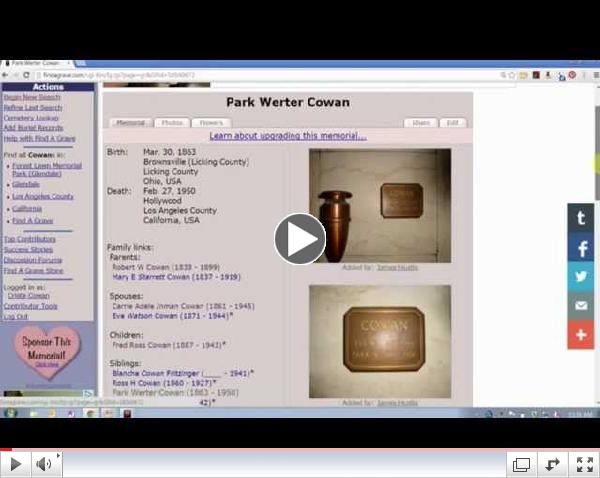This screenshot has width=600, height=478.
Task: Click the Park Werter Cowan heading text
Action: click(x=288, y=103)
